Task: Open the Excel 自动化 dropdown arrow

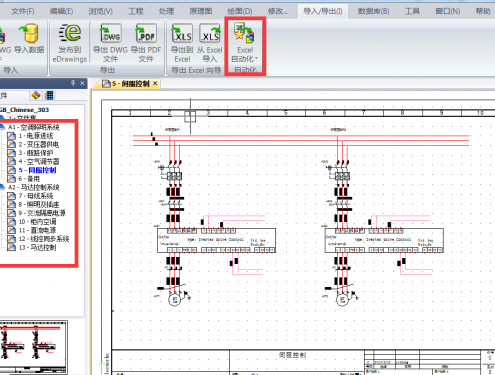Action: pyautogui.click(x=256, y=59)
